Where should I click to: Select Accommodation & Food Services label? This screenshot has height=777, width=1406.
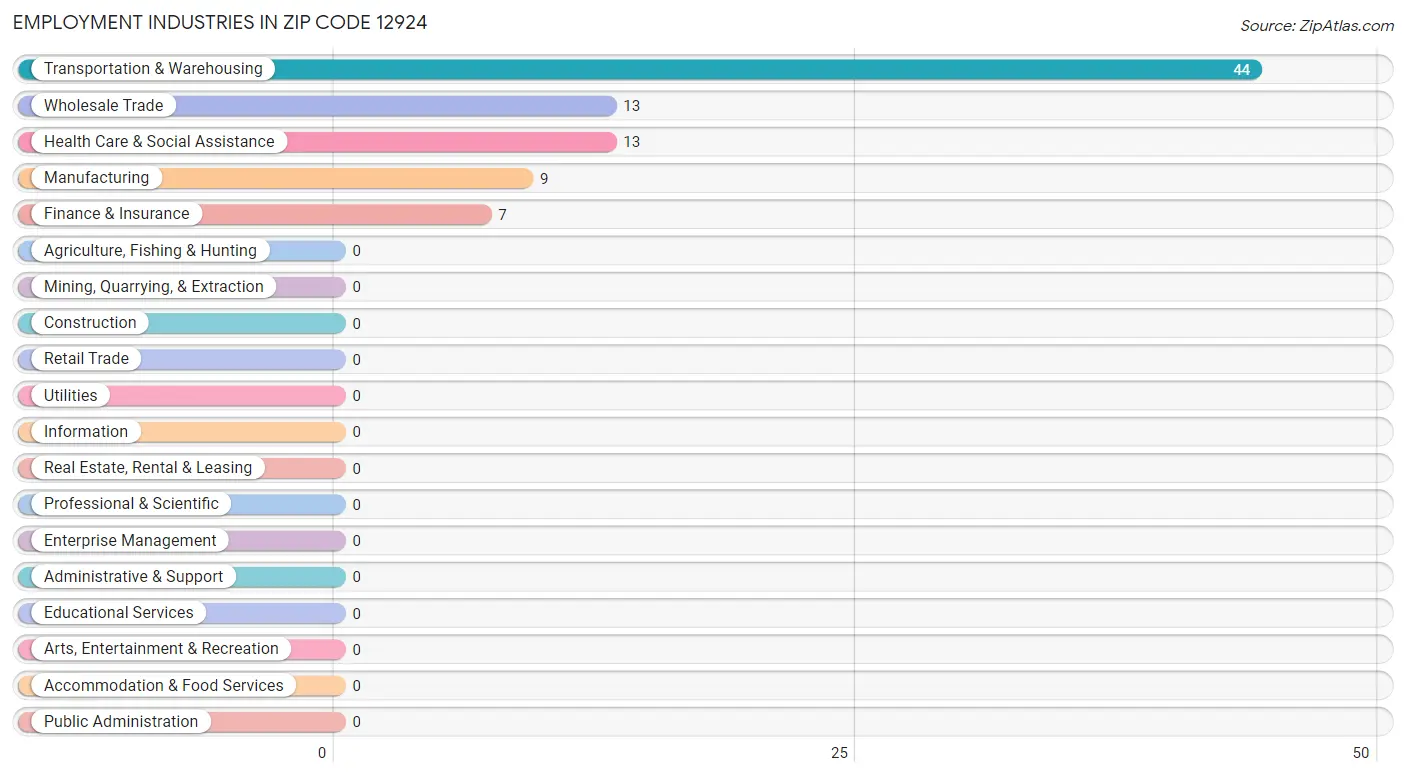point(164,685)
